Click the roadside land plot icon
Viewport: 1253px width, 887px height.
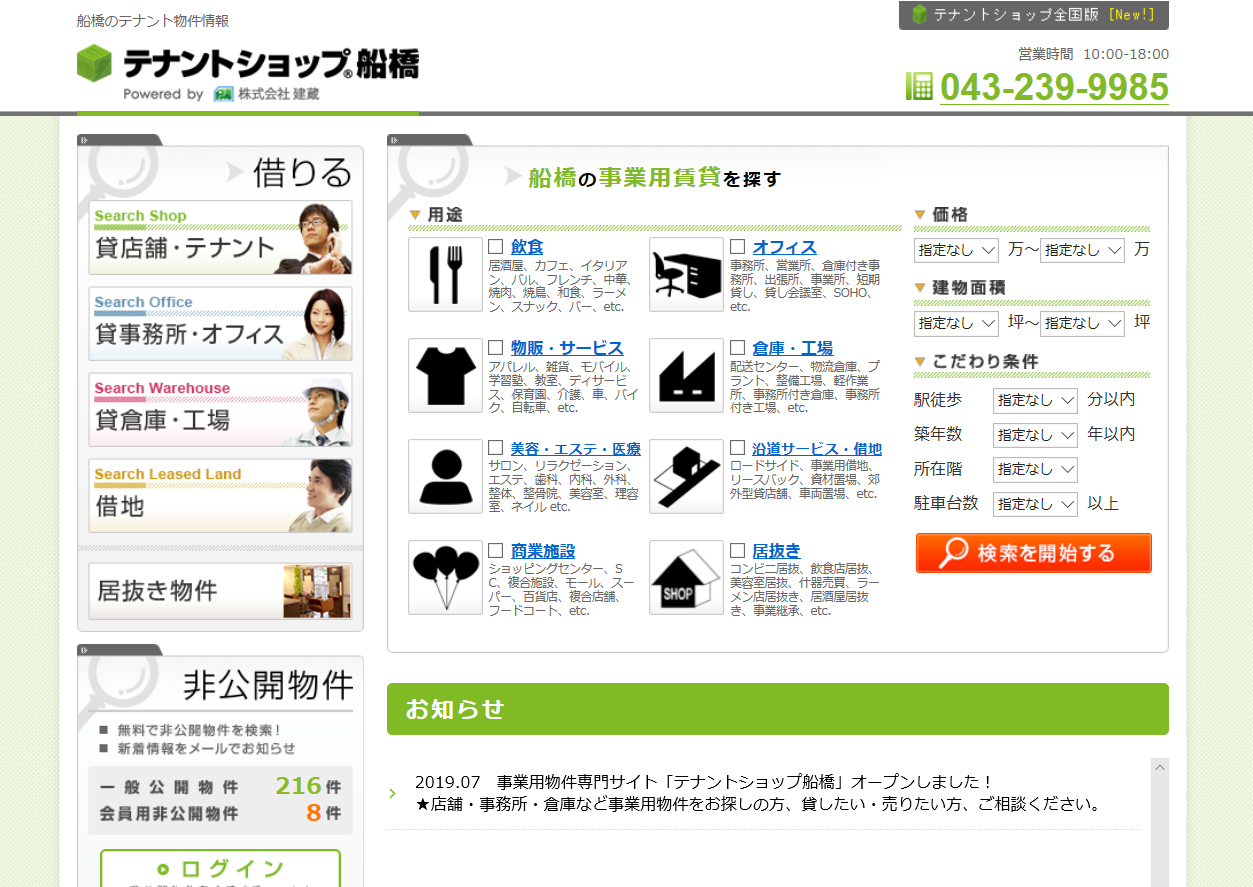click(686, 476)
